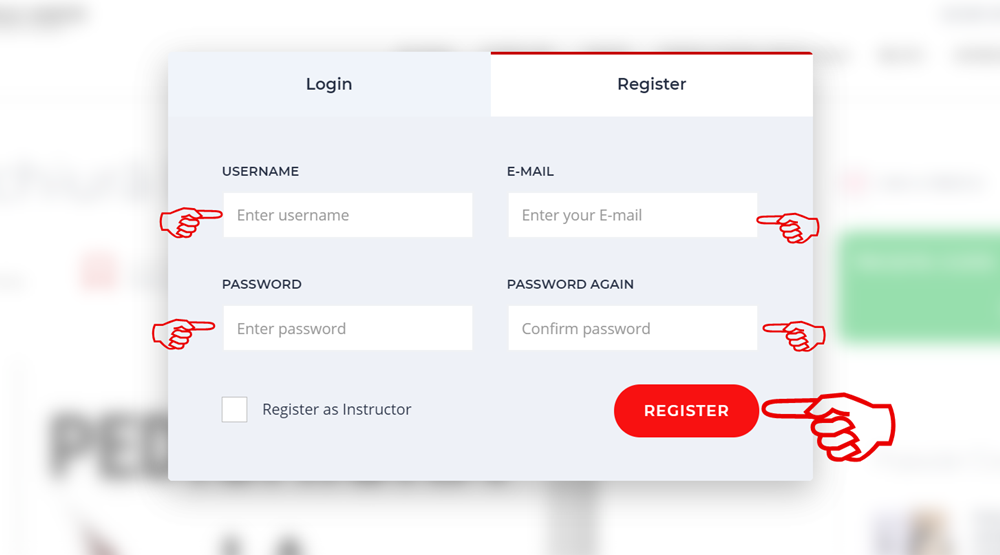Click the E-MAIL field label
This screenshot has width=1000, height=555.
click(530, 172)
